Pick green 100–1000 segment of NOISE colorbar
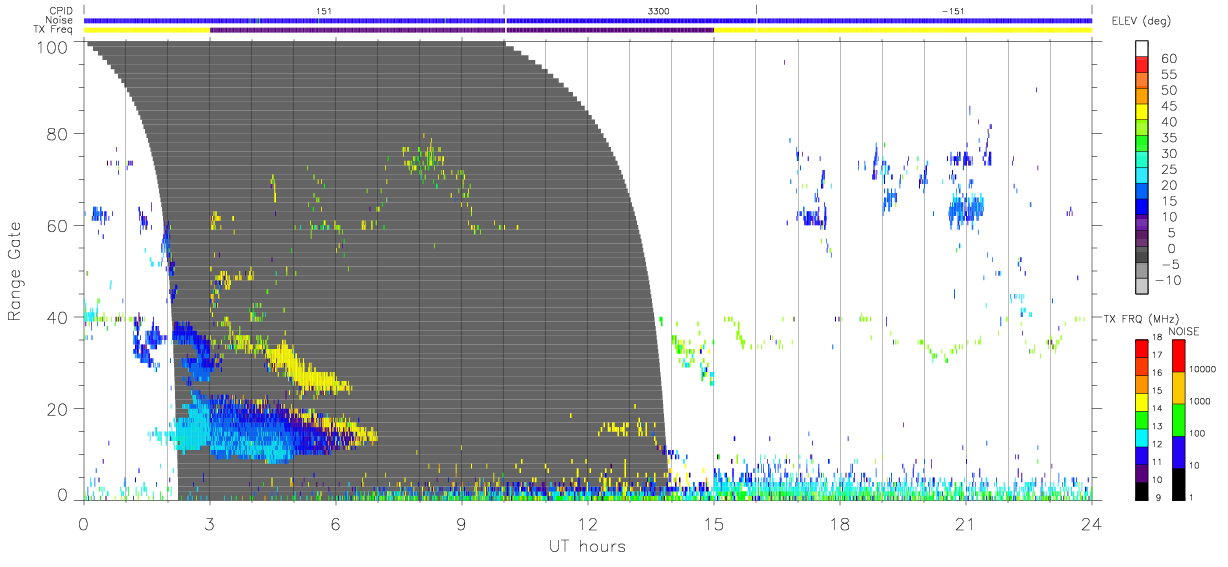Viewport: 1228px width, 567px height. click(x=1178, y=419)
